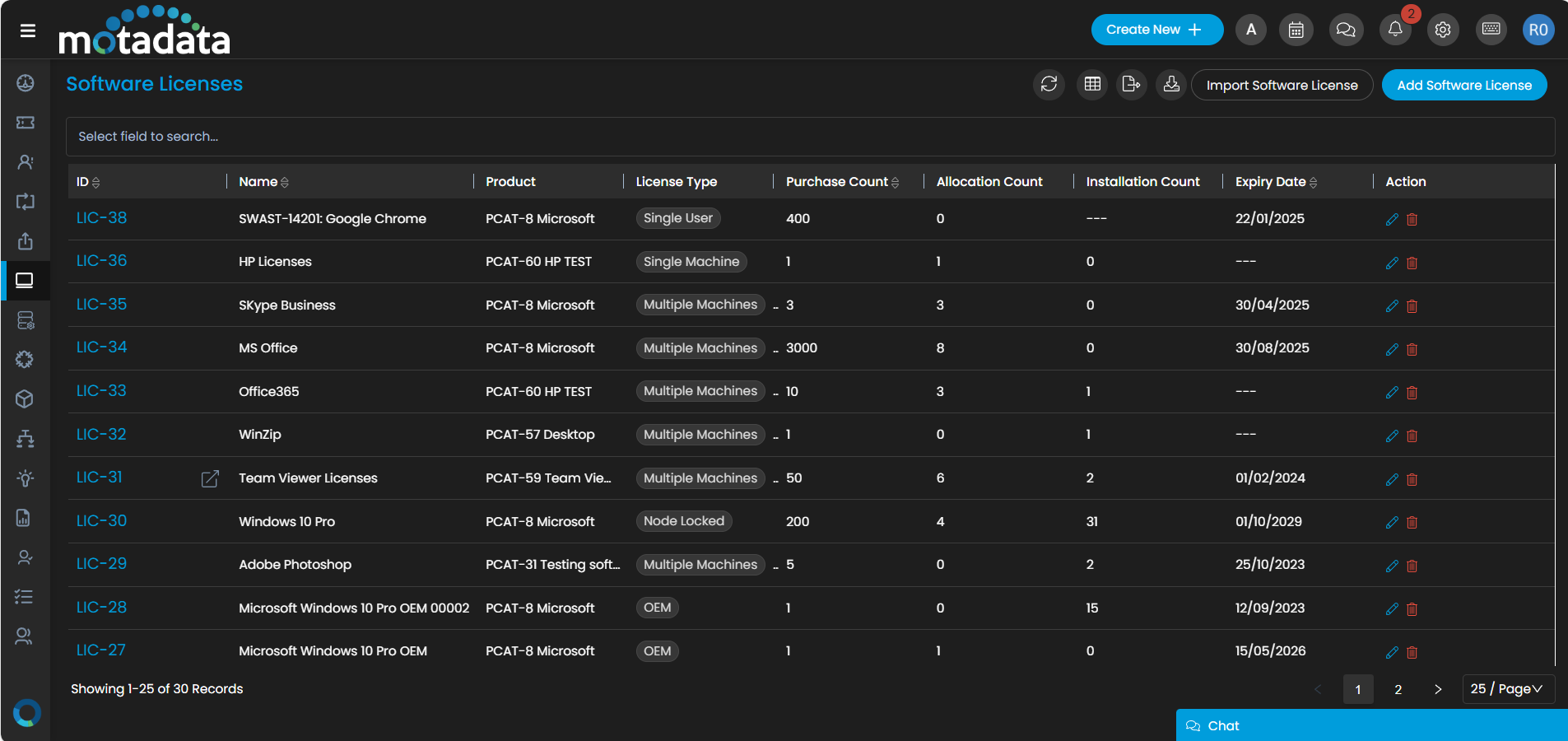The image size is (1568, 741).
Task: Click Import Software License button
Action: tap(1282, 85)
